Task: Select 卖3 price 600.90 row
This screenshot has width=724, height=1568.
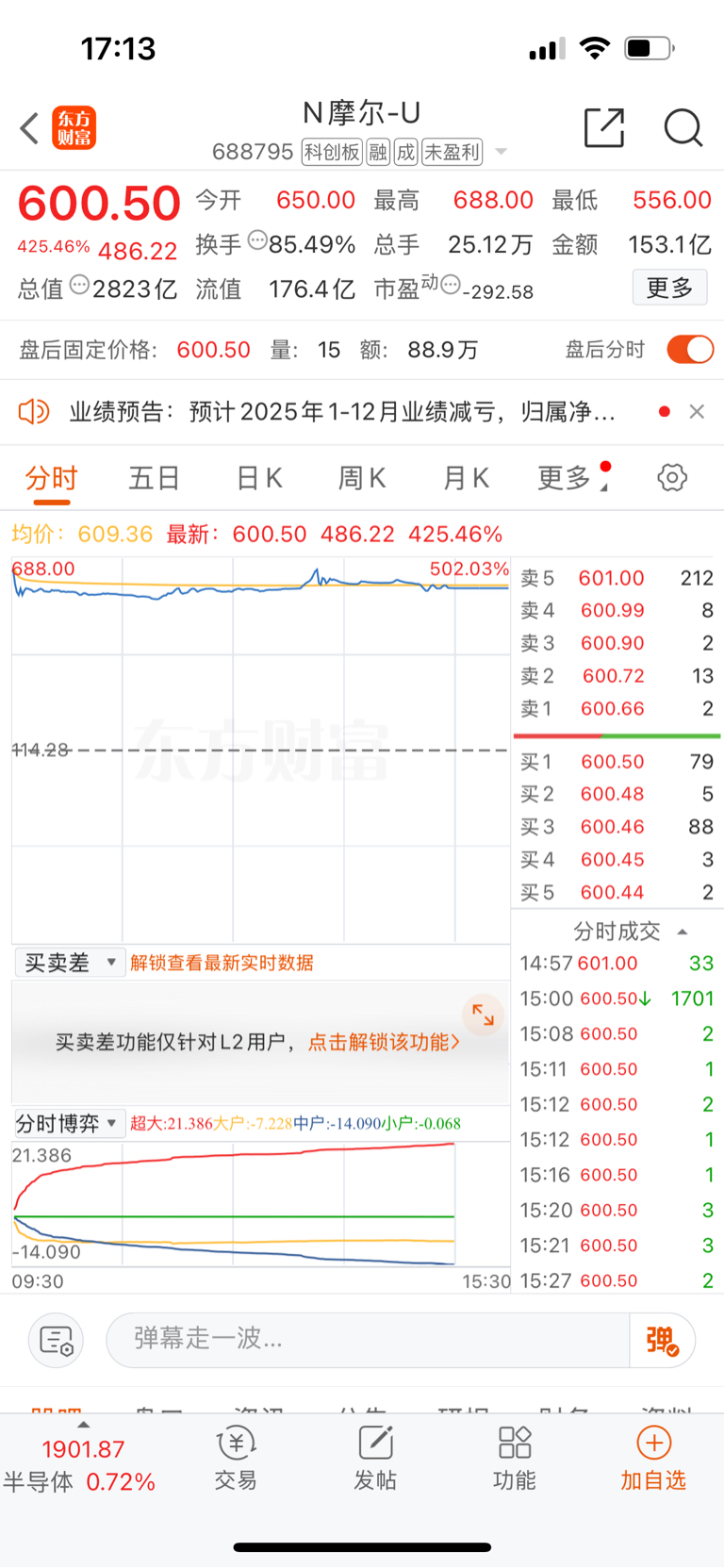Action: point(617,643)
